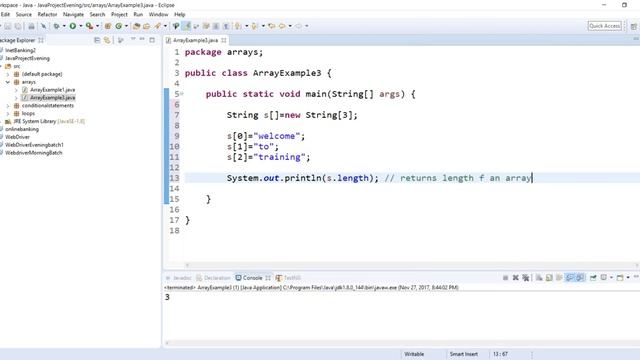Expand the loops package node

coord(8,113)
